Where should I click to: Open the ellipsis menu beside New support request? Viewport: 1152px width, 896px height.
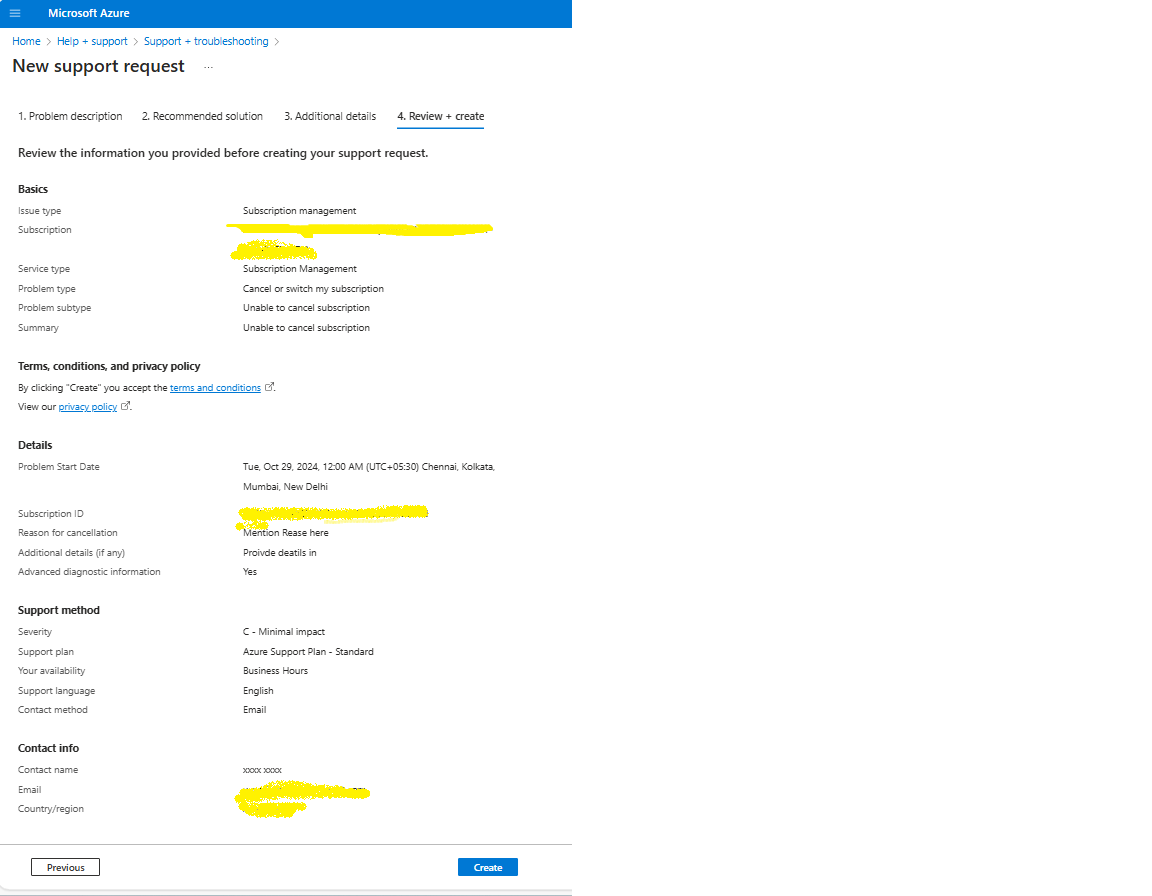(209, 67)
